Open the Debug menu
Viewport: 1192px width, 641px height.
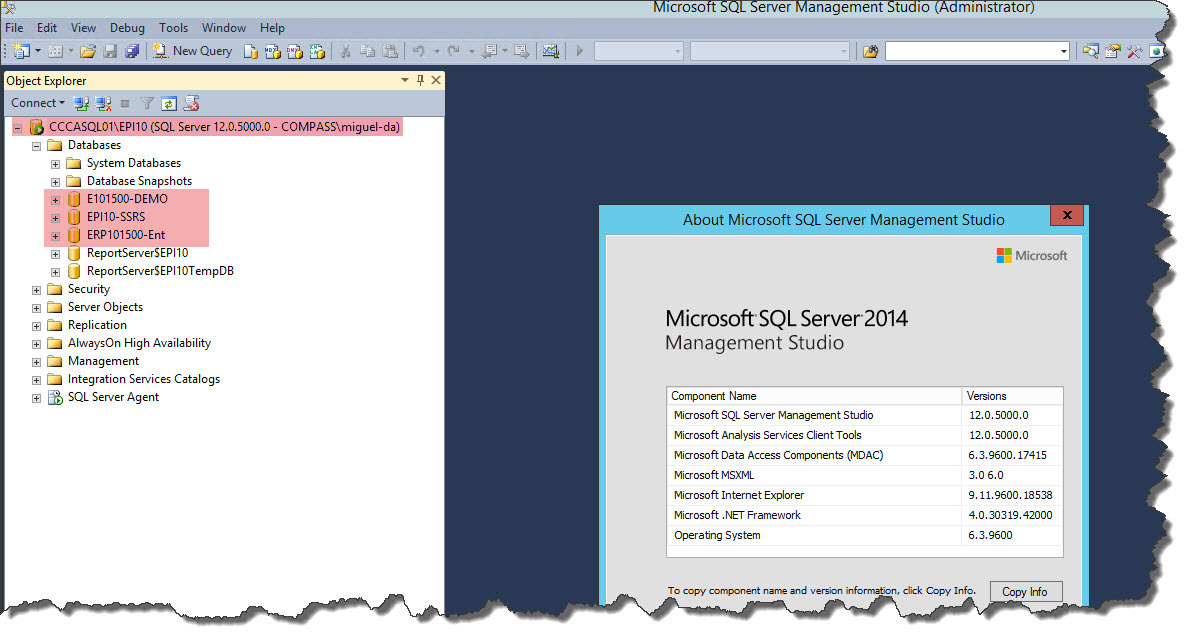127,27
